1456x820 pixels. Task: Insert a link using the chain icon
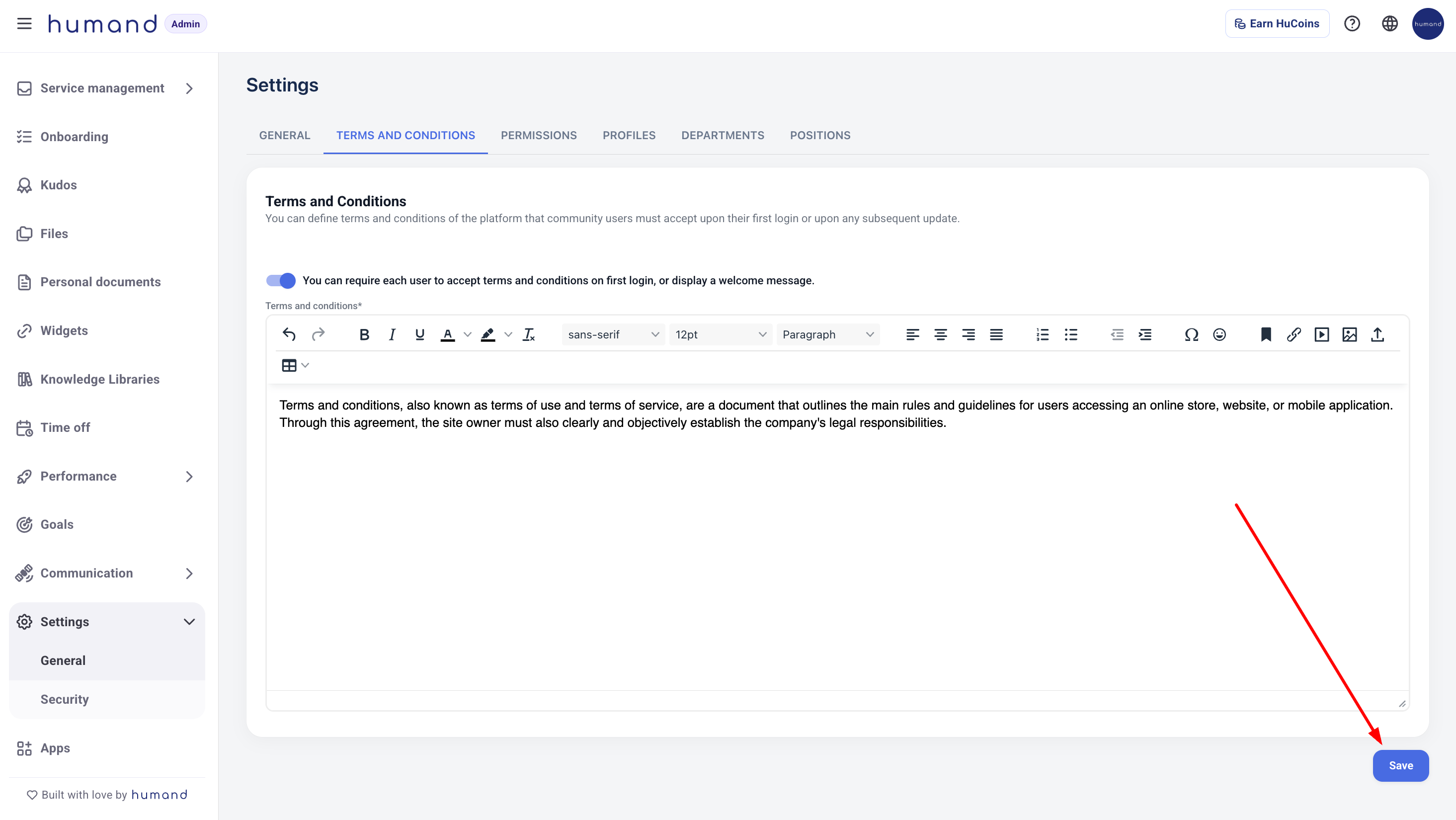(1294, 334)
